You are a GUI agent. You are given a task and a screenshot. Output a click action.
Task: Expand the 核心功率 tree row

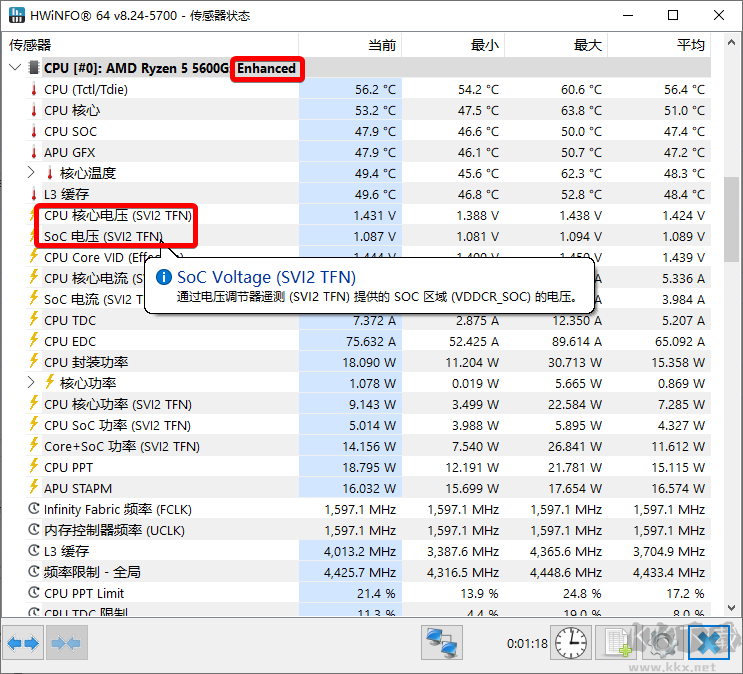coord(32,383)
